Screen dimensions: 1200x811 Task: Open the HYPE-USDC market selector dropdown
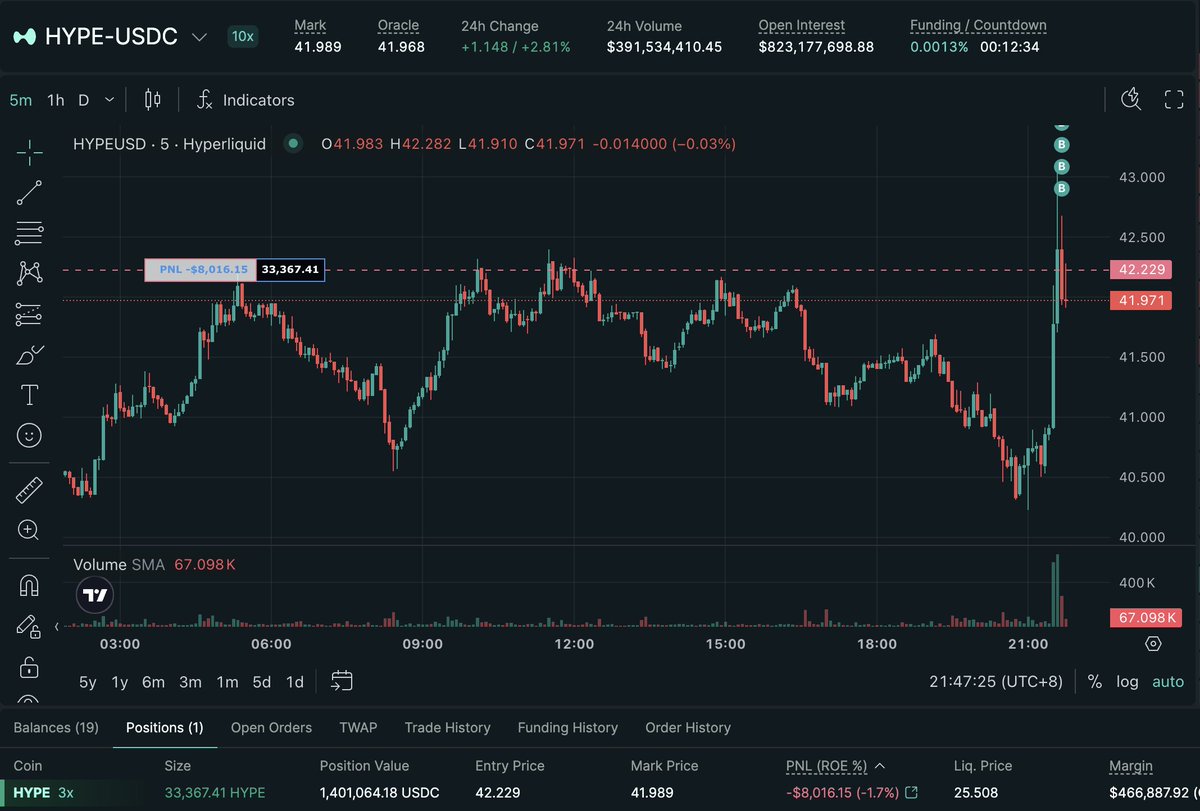tap(199, 37)
